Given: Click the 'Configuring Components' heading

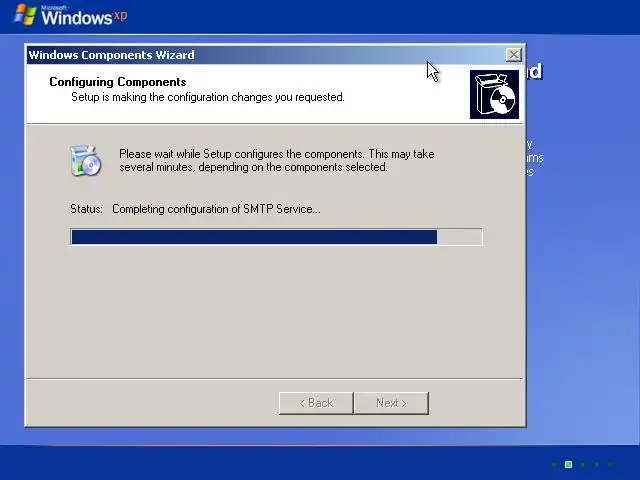Looking at the screenshot, I should pyautogui.click(x=118, y=82).
